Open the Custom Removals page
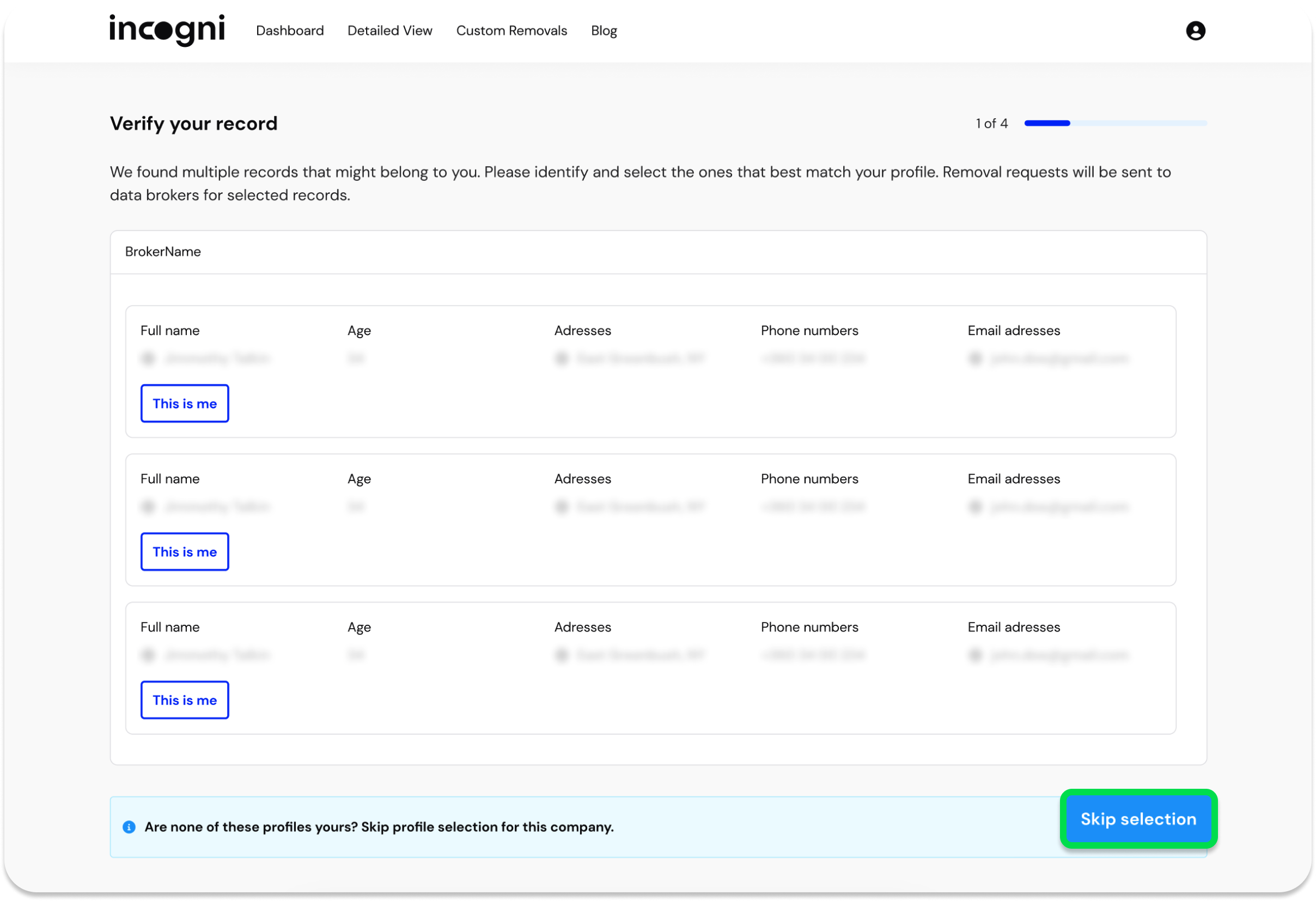This screenshot has width=1316, height=901. coord(511,31)
